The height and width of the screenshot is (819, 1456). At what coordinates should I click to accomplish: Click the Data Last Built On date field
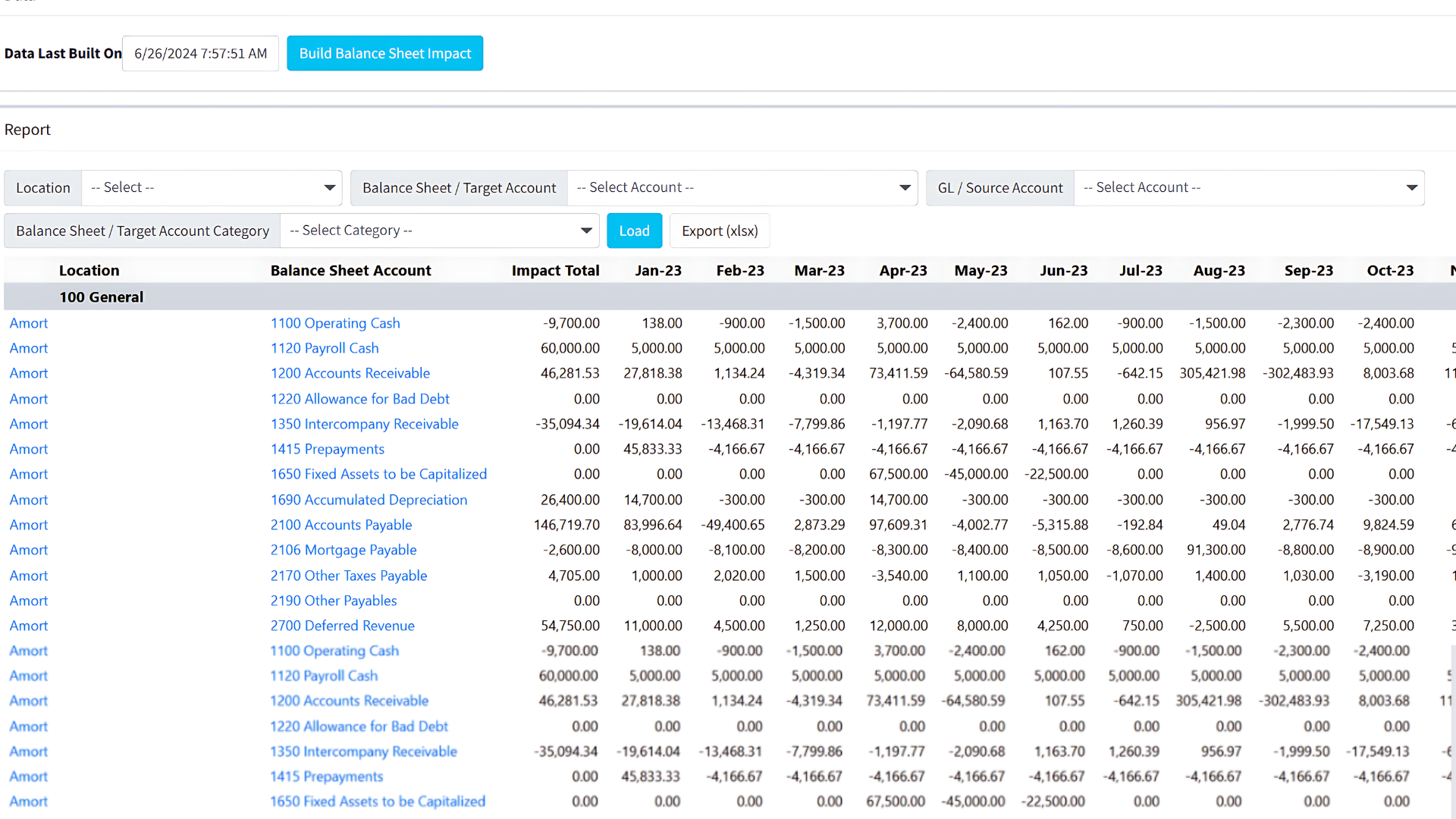point(200,53)
